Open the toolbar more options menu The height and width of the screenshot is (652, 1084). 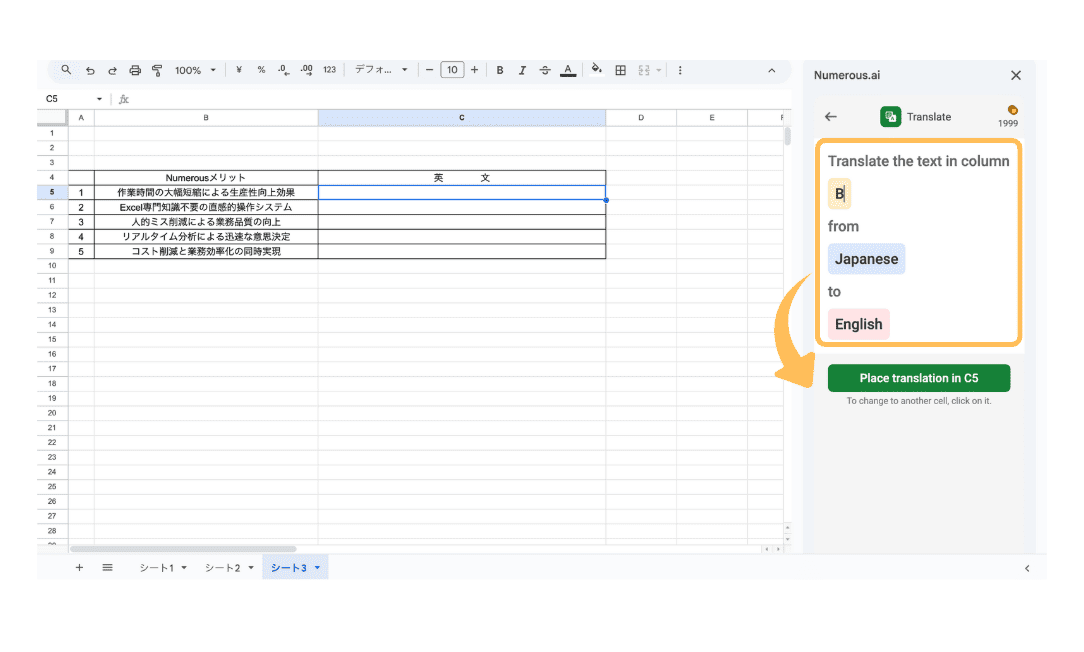click(x=680, y=71)
